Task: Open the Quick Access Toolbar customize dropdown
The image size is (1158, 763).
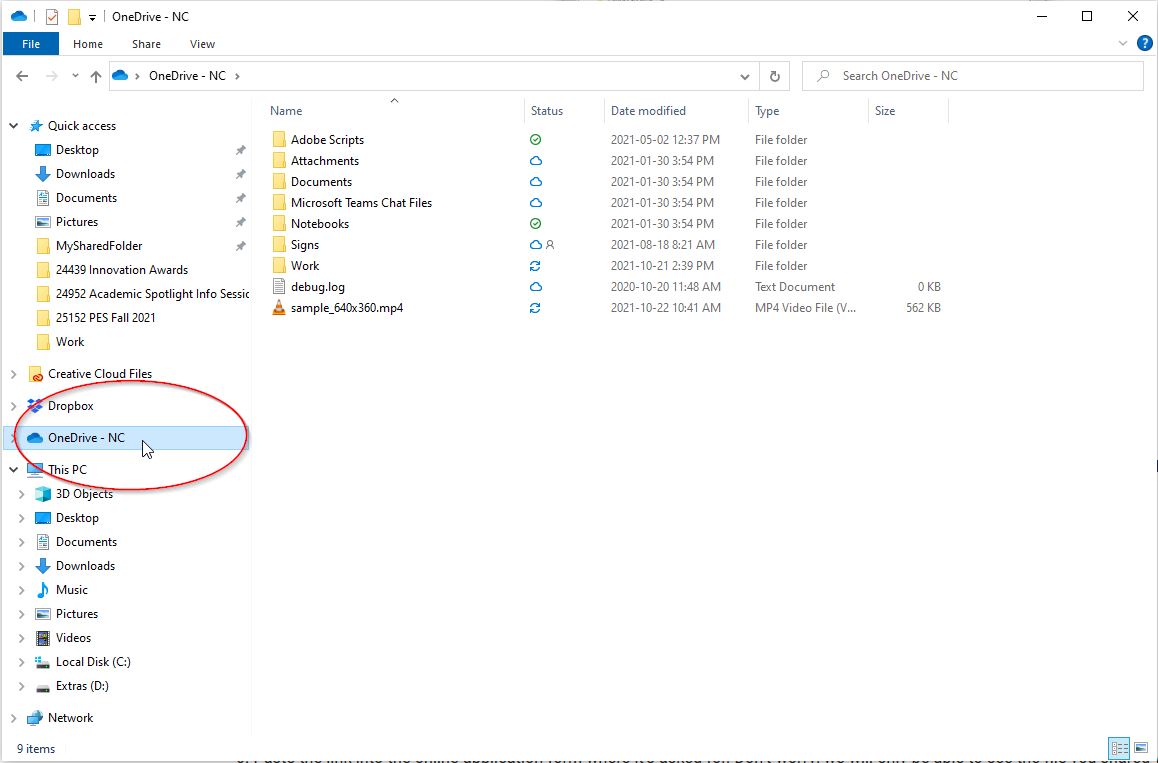Action: (92, 17)
